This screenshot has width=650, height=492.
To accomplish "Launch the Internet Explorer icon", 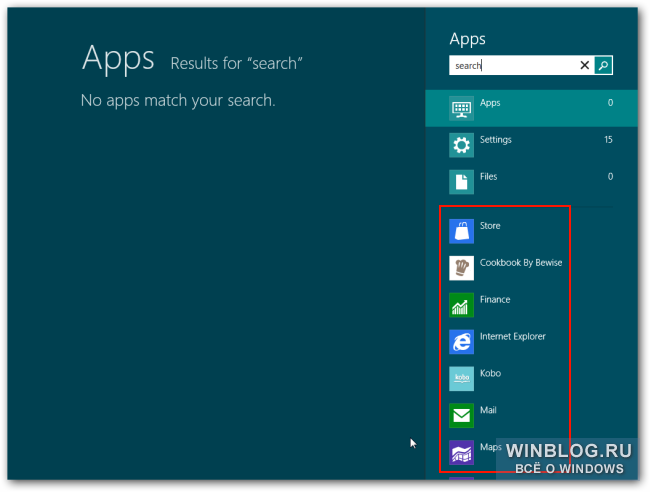I will [x=461, y=342].
